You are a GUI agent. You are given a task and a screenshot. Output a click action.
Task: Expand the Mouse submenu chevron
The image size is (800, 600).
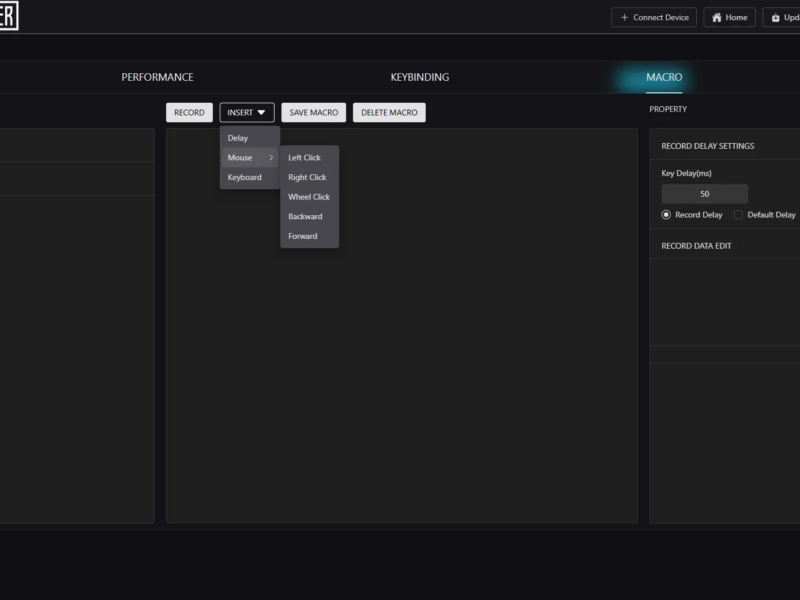click(271, 158)
